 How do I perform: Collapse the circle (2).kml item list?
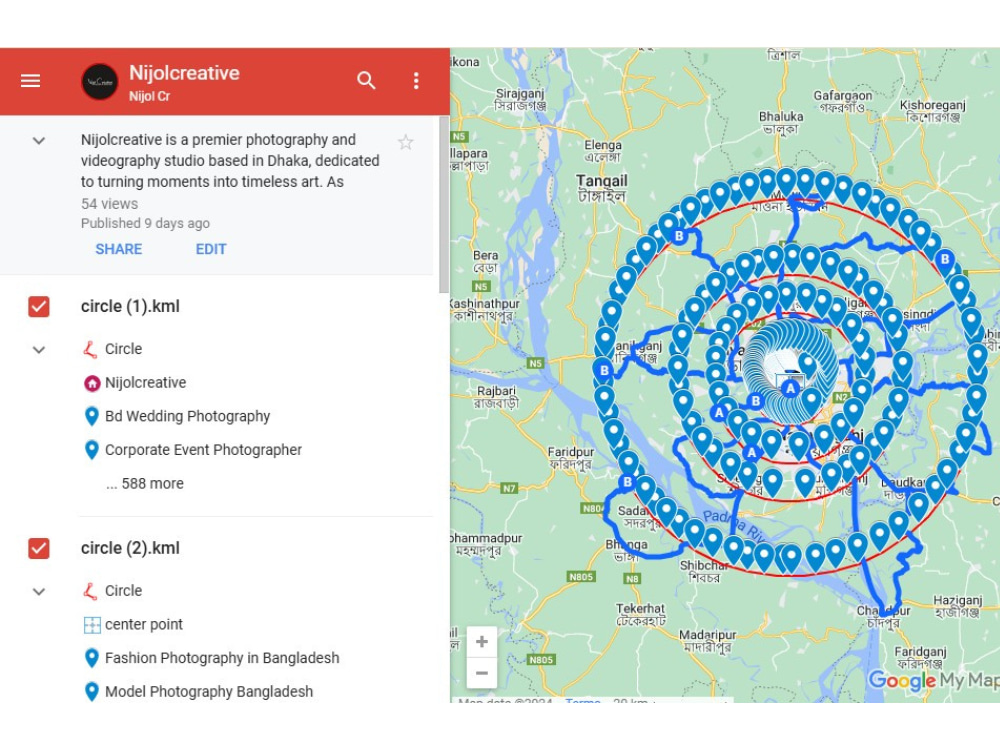[x=39, y=591]
